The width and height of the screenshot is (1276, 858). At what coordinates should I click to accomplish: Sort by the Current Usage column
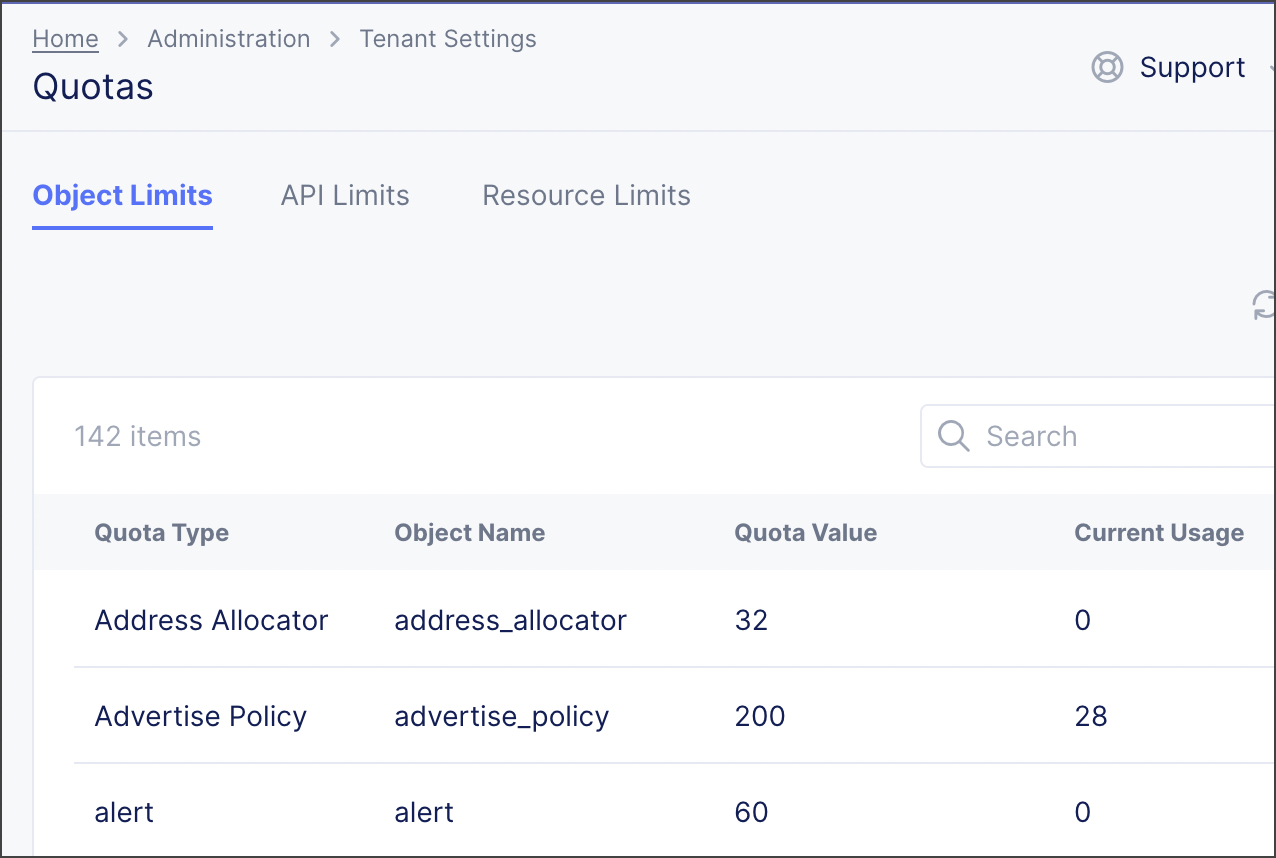click(x=1158, y=532)
